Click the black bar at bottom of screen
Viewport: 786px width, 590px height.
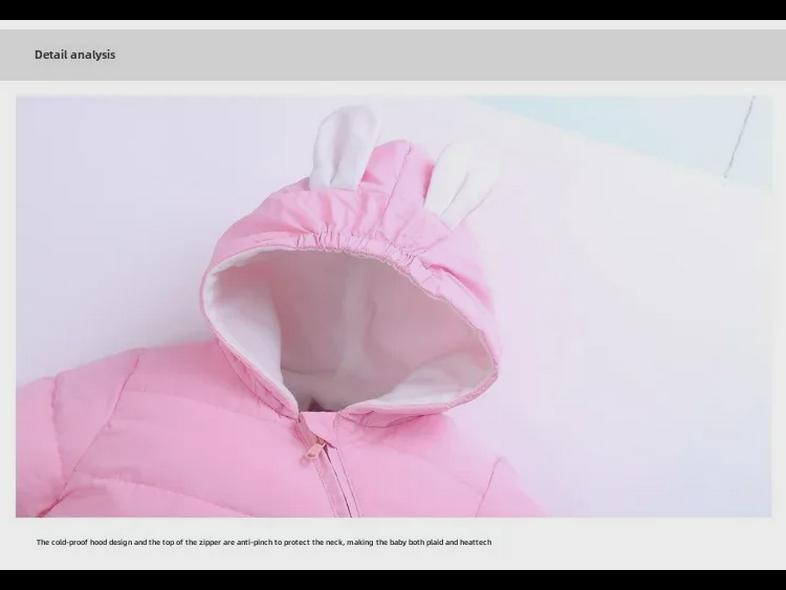pos(393,580)
